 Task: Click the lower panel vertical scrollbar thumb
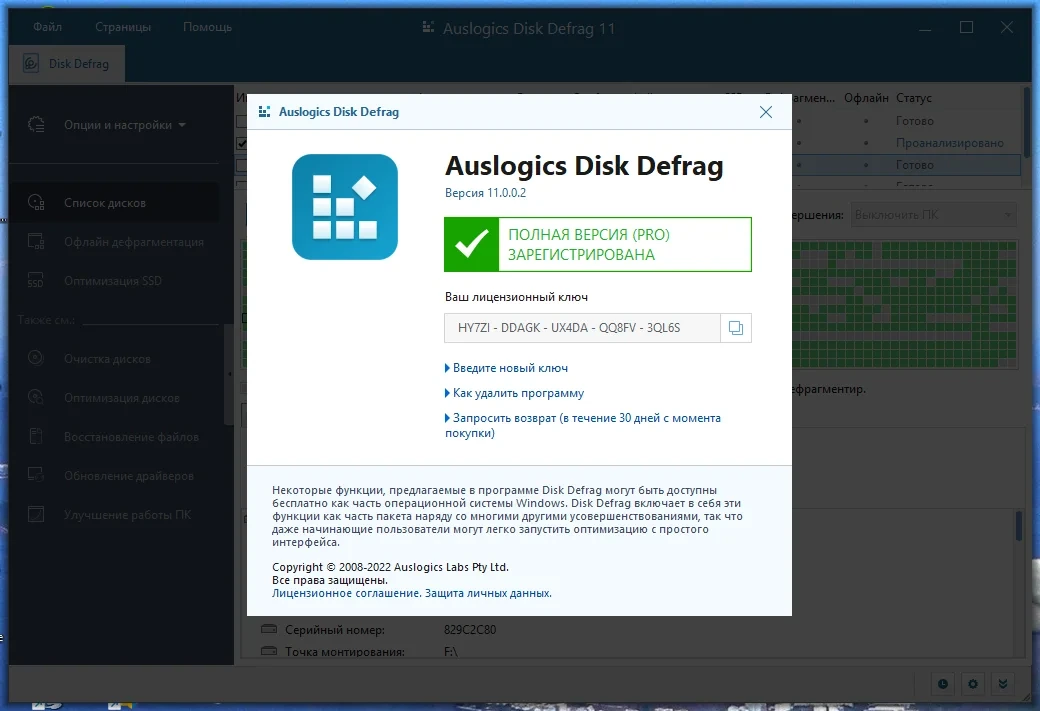click(x=1019, y=527)
